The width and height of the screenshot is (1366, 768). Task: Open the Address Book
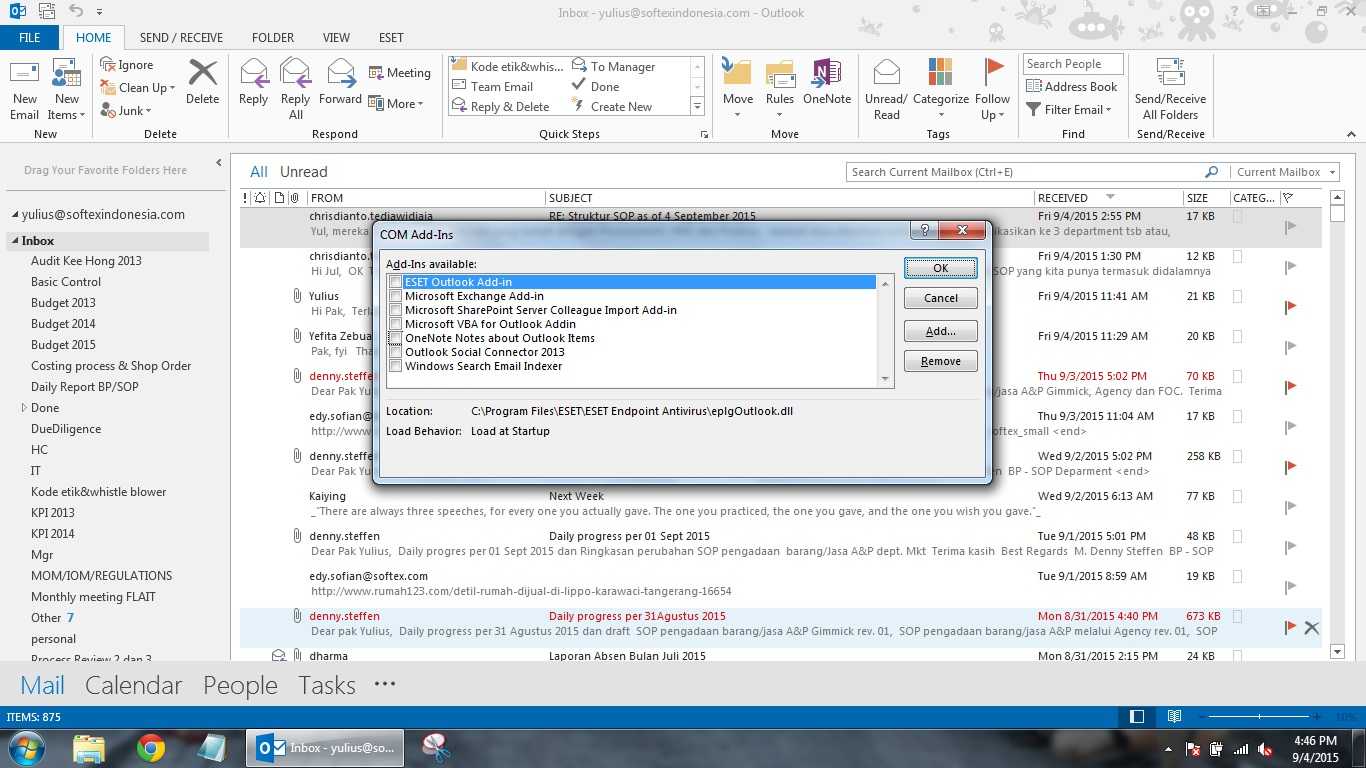[1072, 87]
